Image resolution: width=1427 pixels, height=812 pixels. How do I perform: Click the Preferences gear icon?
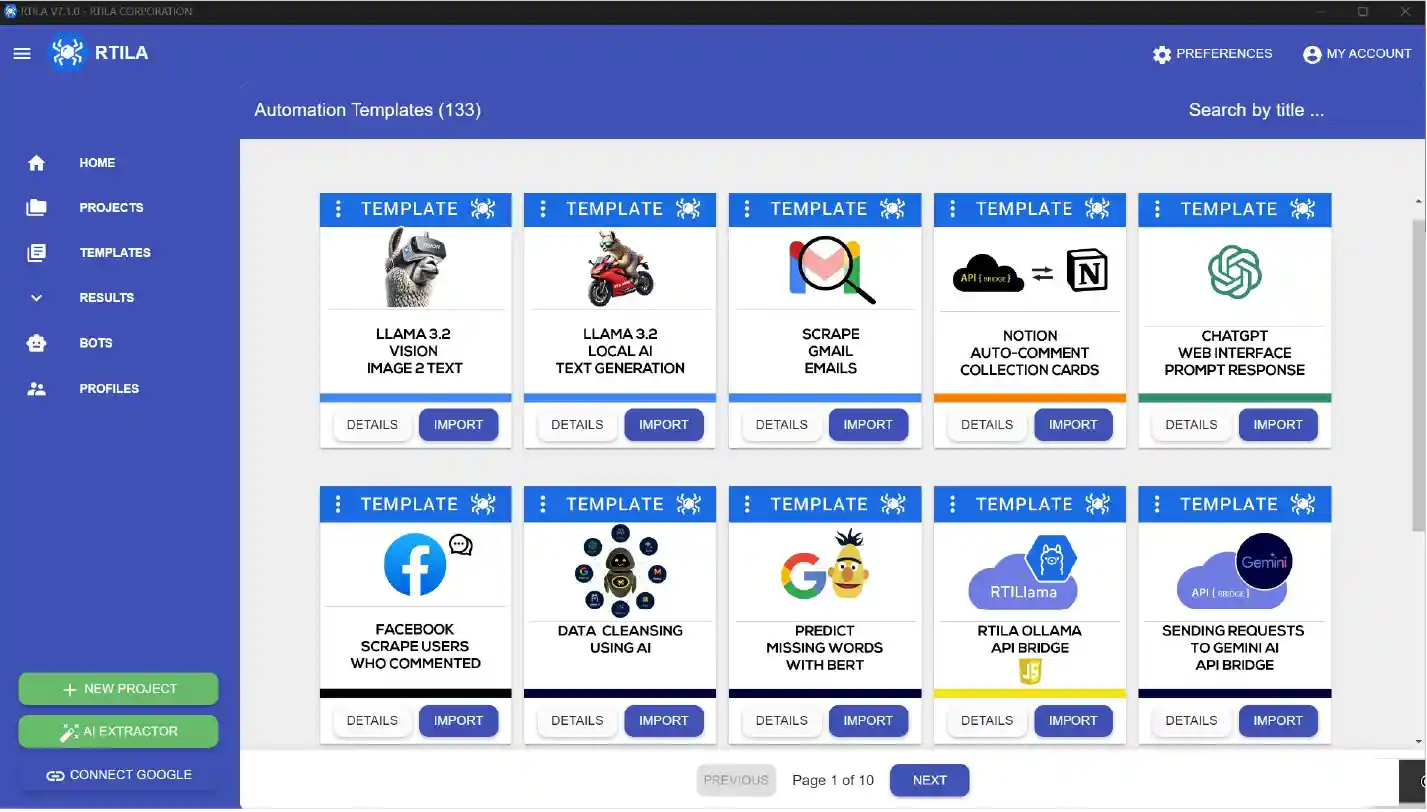tap(1162, 55)
